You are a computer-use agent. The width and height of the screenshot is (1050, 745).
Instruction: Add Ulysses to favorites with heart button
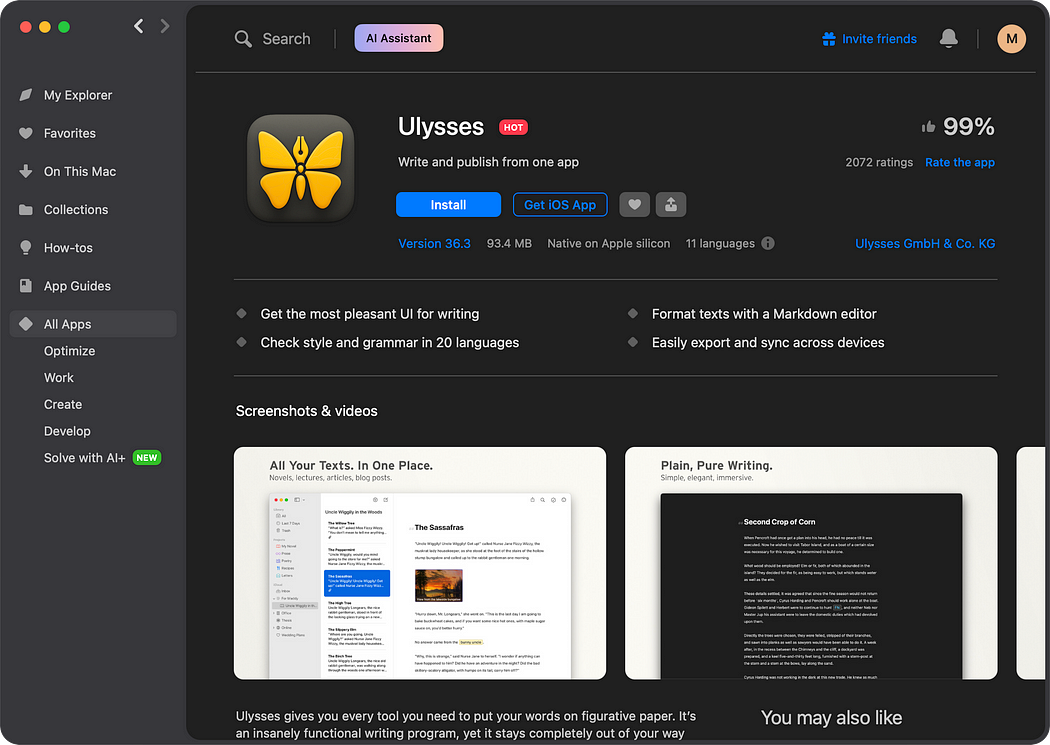tap(634, 205)
